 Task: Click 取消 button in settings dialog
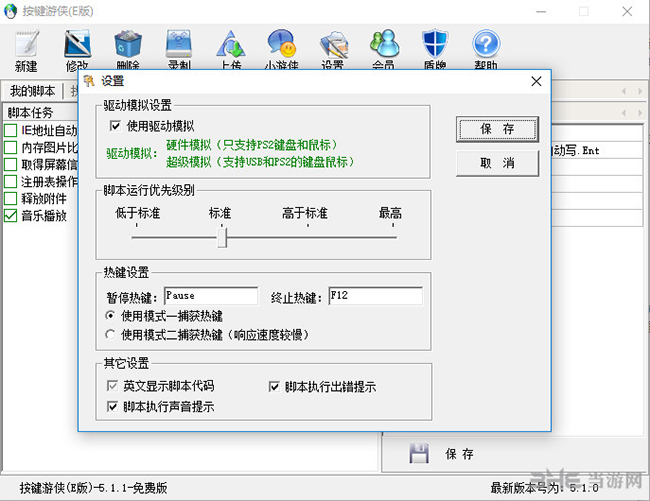tap(497, 163)
